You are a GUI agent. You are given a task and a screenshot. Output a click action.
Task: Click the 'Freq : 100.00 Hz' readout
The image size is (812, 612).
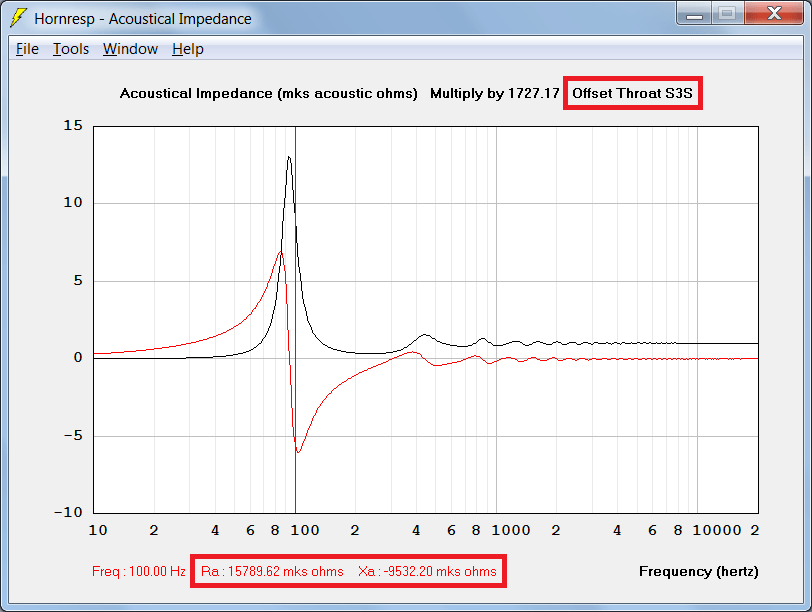(x=138, y=572)
